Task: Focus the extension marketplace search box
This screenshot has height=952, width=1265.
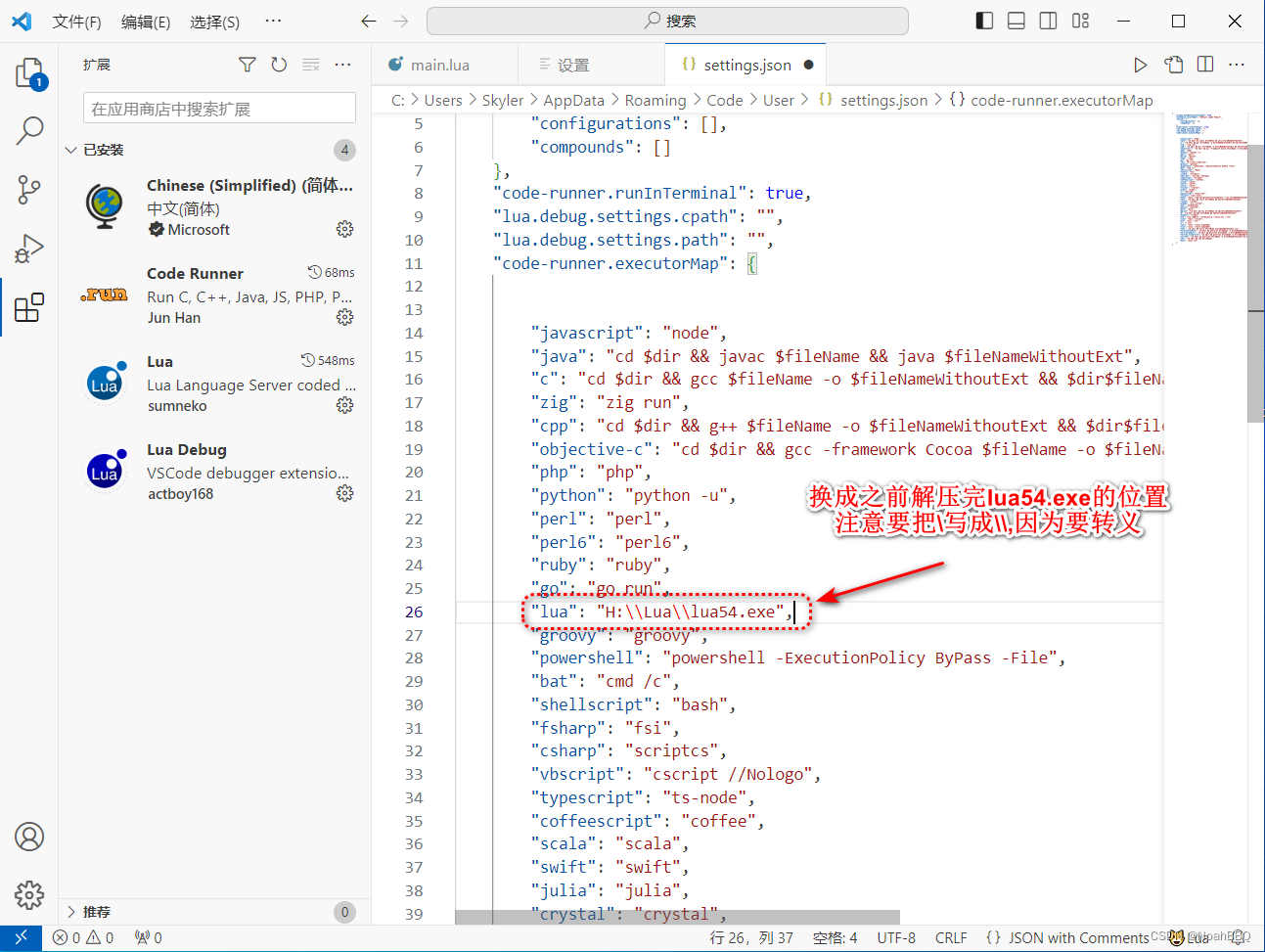Action: [x=219, y=109]
